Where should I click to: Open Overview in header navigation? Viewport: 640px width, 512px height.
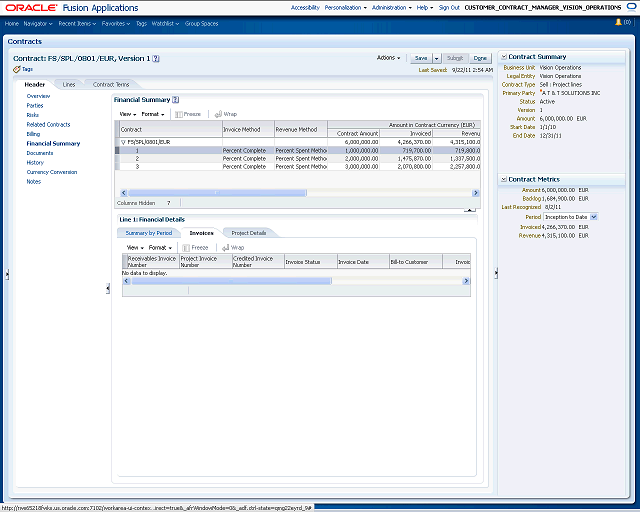coord(38,96)
